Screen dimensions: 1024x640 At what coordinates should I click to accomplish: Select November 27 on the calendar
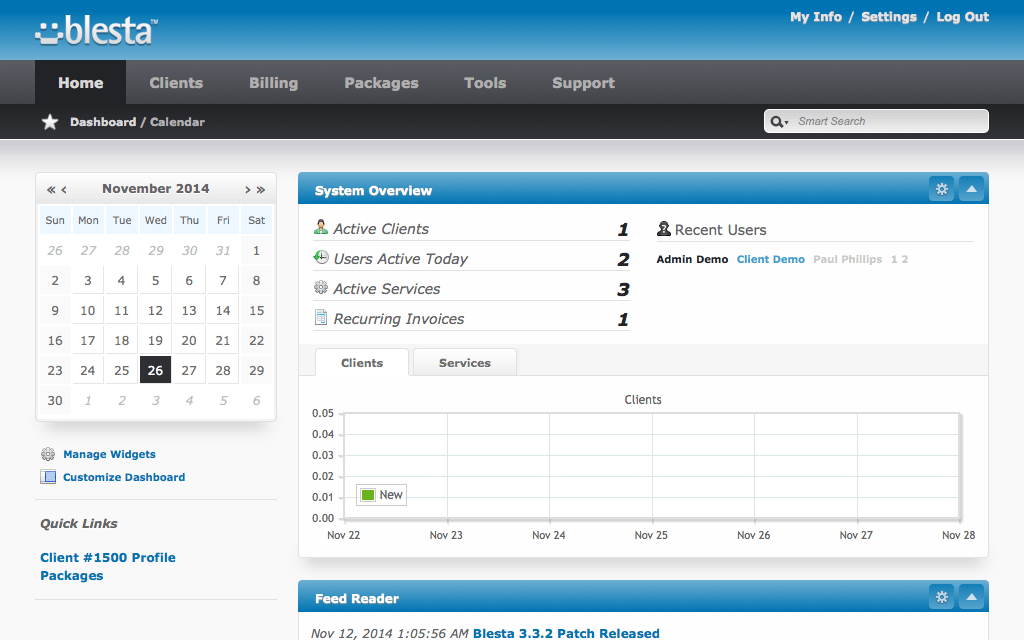[x=189, y=370]
